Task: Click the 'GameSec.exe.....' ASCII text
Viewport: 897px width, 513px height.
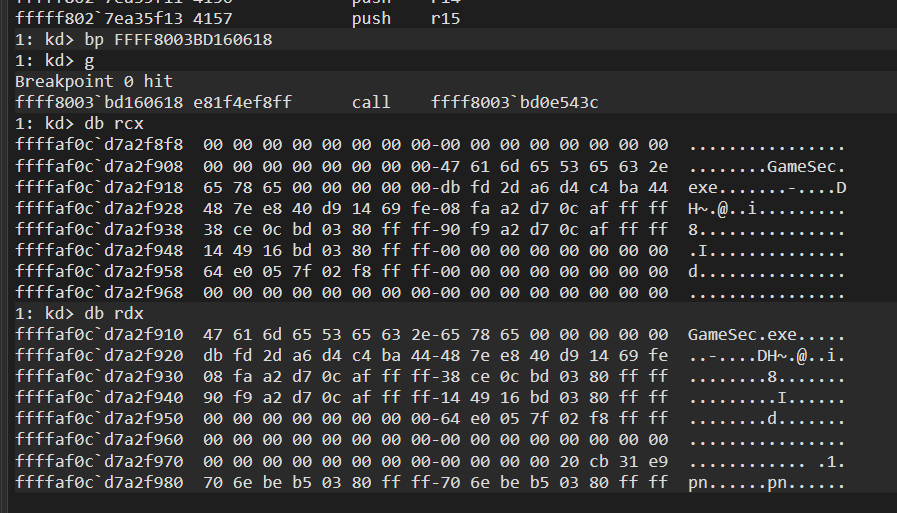Action: (766, 334)
